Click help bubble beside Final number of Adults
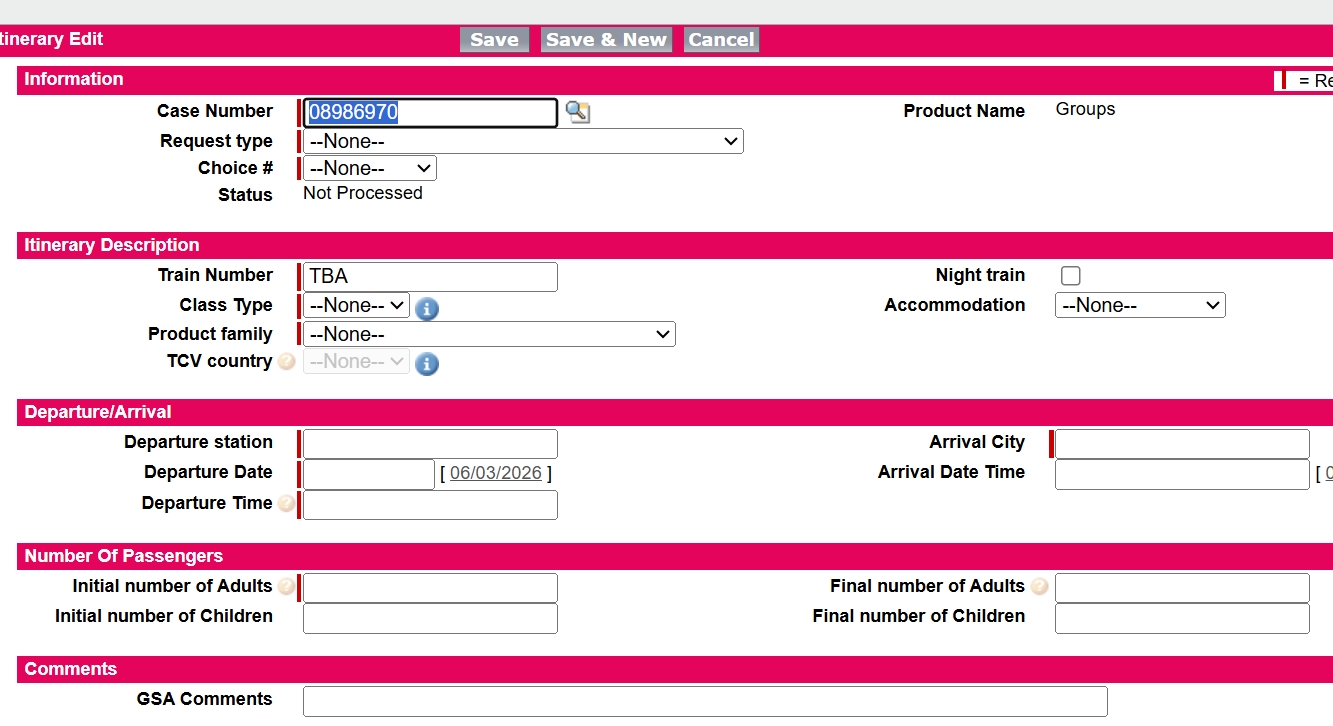Viewport: 1333px width, 726px height. pyautogui.click(x=1039, y=587)
